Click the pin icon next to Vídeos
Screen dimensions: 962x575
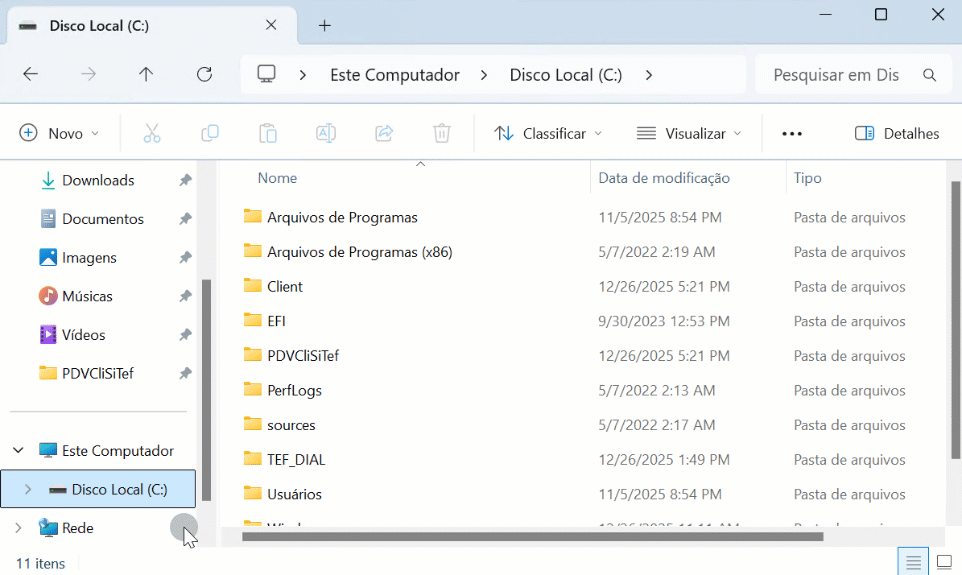pyautogui.click(x=185, y=335)
